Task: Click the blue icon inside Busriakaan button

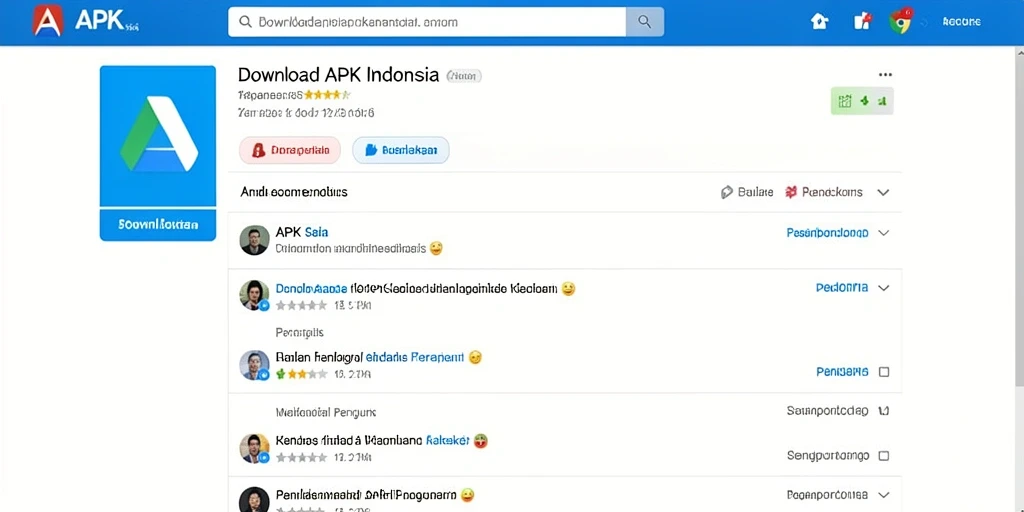Action: click(x=371, y=150)
